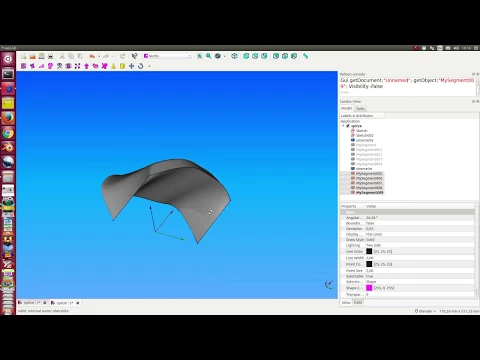The height and width of the screenshot is (360, 480).
Task: Activate the measure distance ruler icon
Action: [305, 56]
